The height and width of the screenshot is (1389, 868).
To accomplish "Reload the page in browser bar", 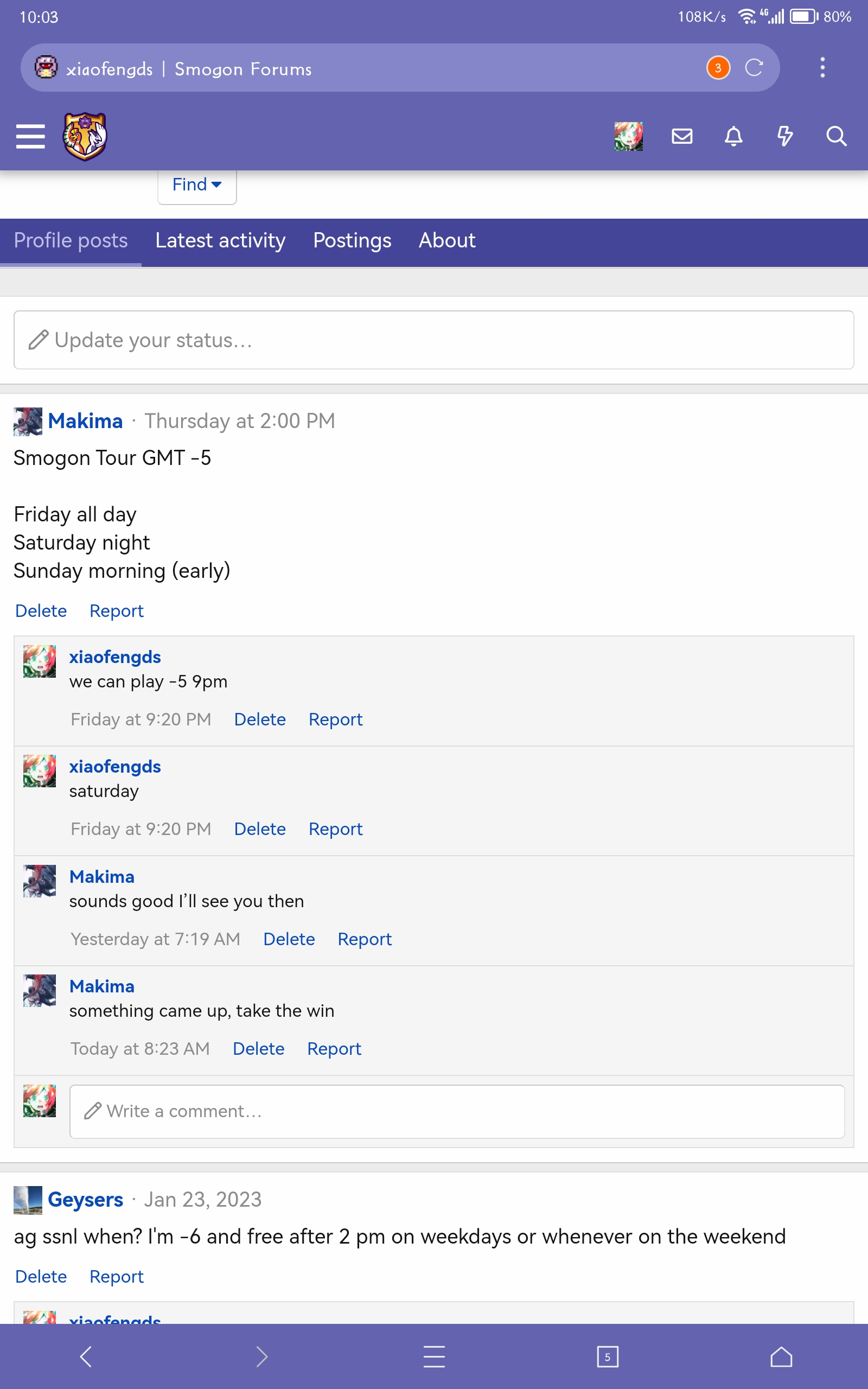I will [754, 68].
